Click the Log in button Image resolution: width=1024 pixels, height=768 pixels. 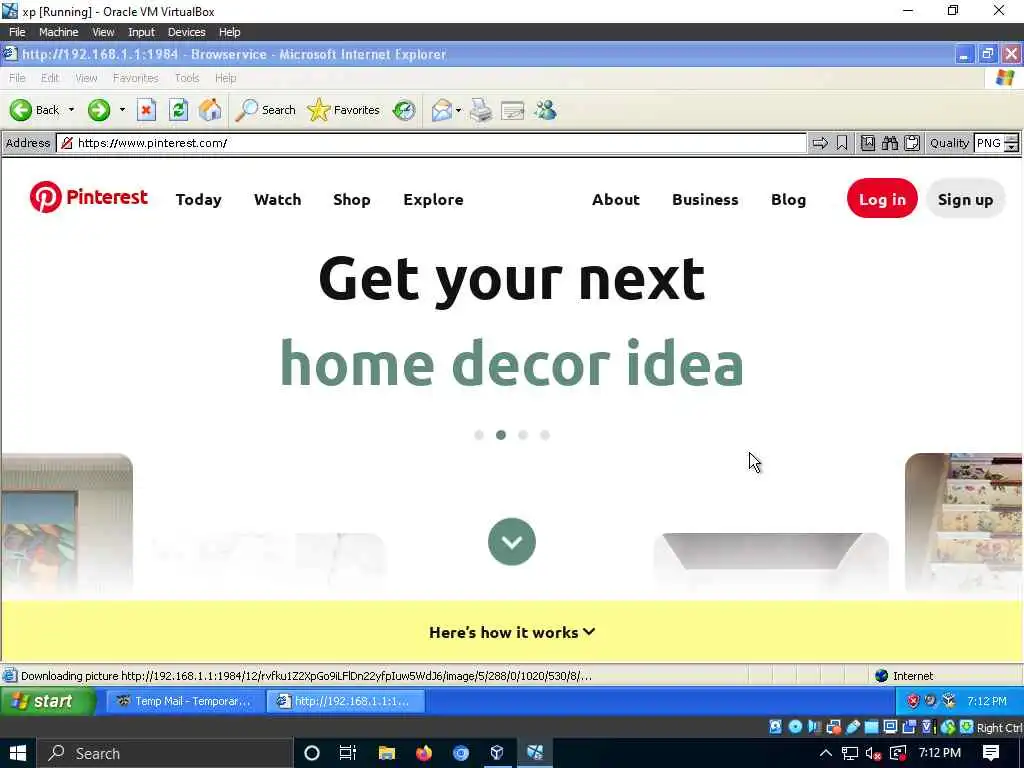(882, 199)
